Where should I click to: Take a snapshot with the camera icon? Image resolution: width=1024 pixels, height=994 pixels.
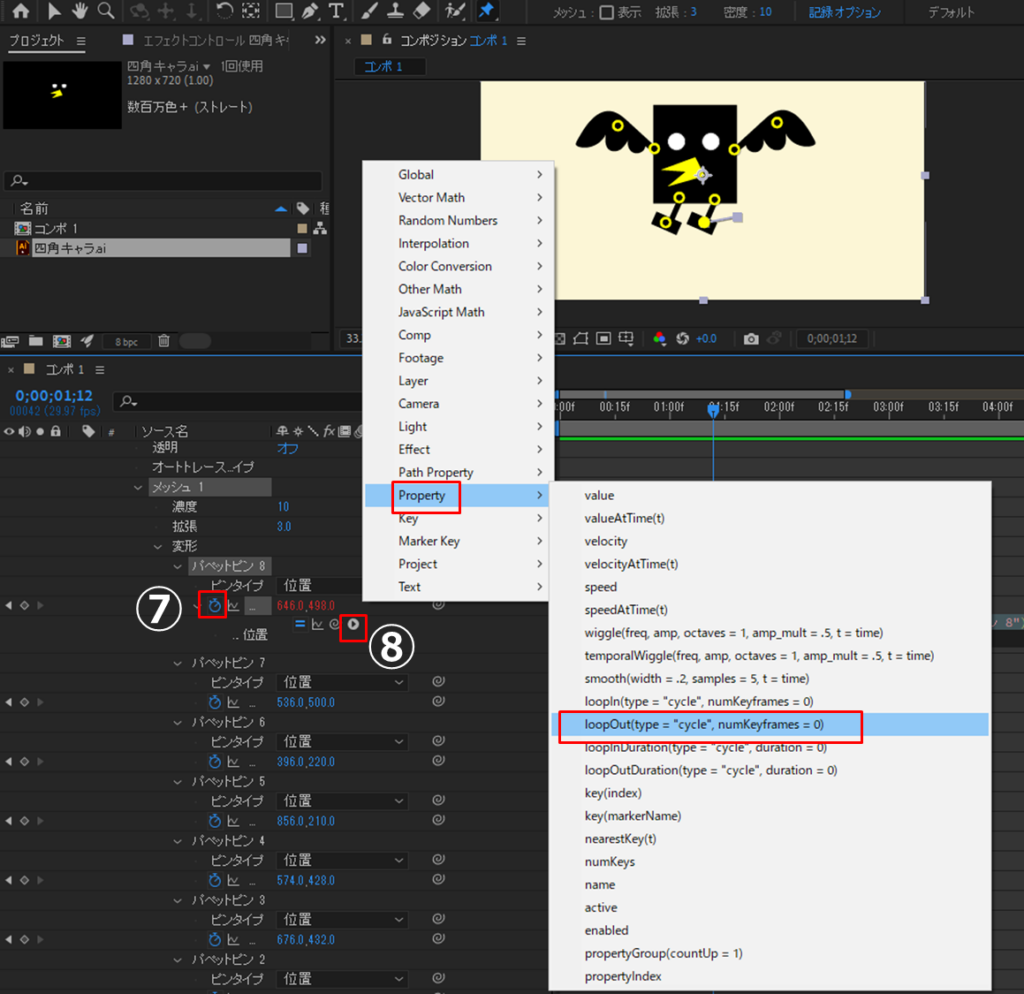coord(751,339)
